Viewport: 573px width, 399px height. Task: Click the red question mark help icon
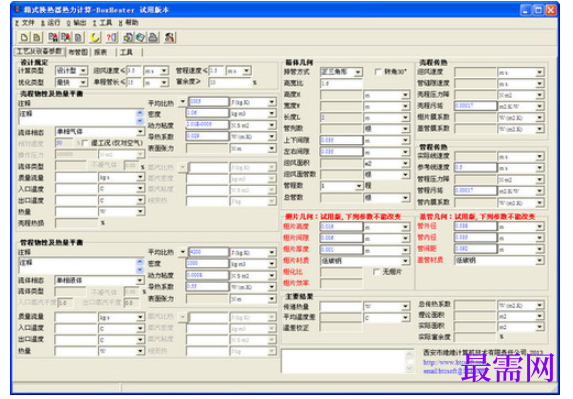click(111, 37)
